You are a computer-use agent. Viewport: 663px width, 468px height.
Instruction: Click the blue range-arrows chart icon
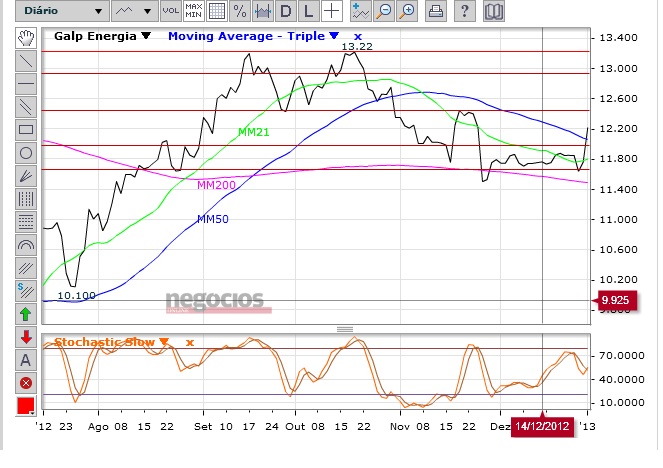point(263,11)
